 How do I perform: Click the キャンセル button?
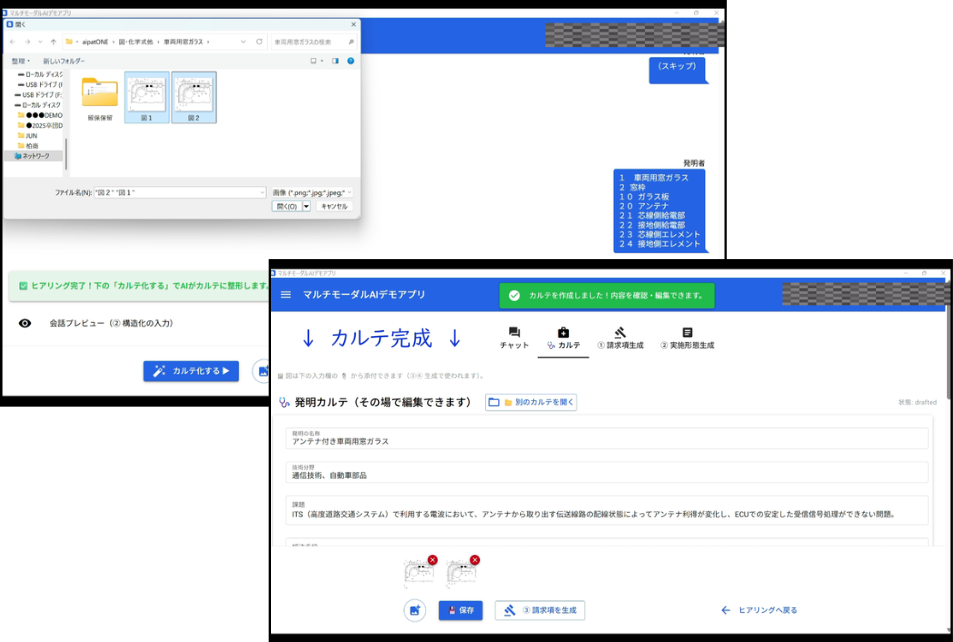[334, 207]
